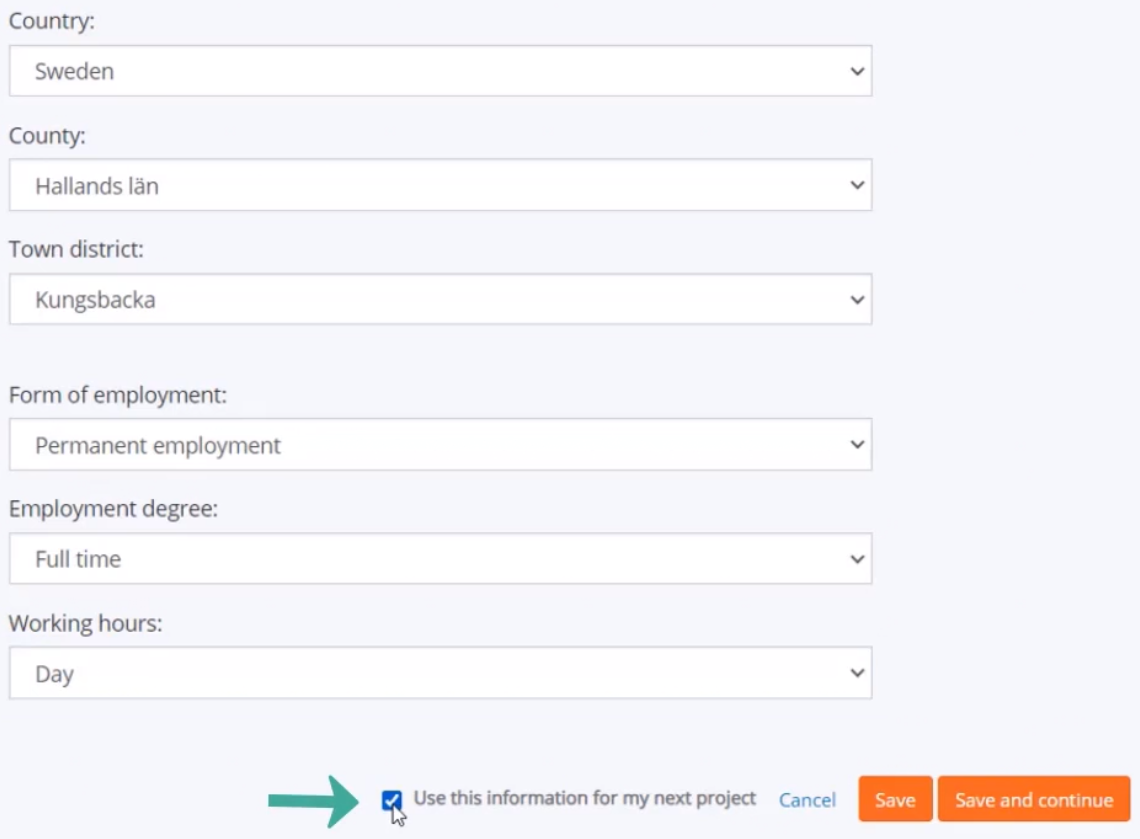Click the Save and continue button
The height and width of the screenshot is (839, 1140).
(1034, 800)
